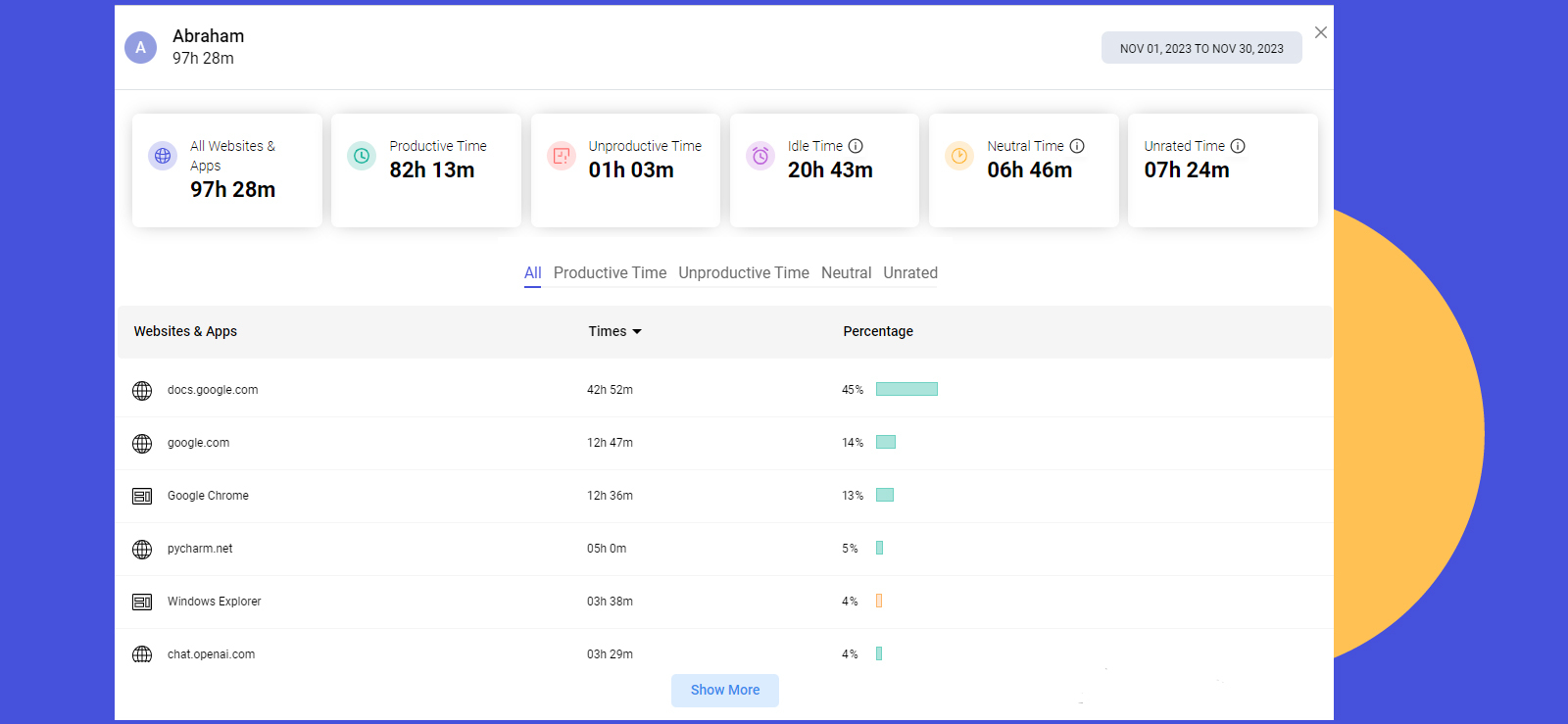Click the Unrated Time 07h 24m card
The height and width of the screenshot is (724, 1568).
coord(1223,170)
